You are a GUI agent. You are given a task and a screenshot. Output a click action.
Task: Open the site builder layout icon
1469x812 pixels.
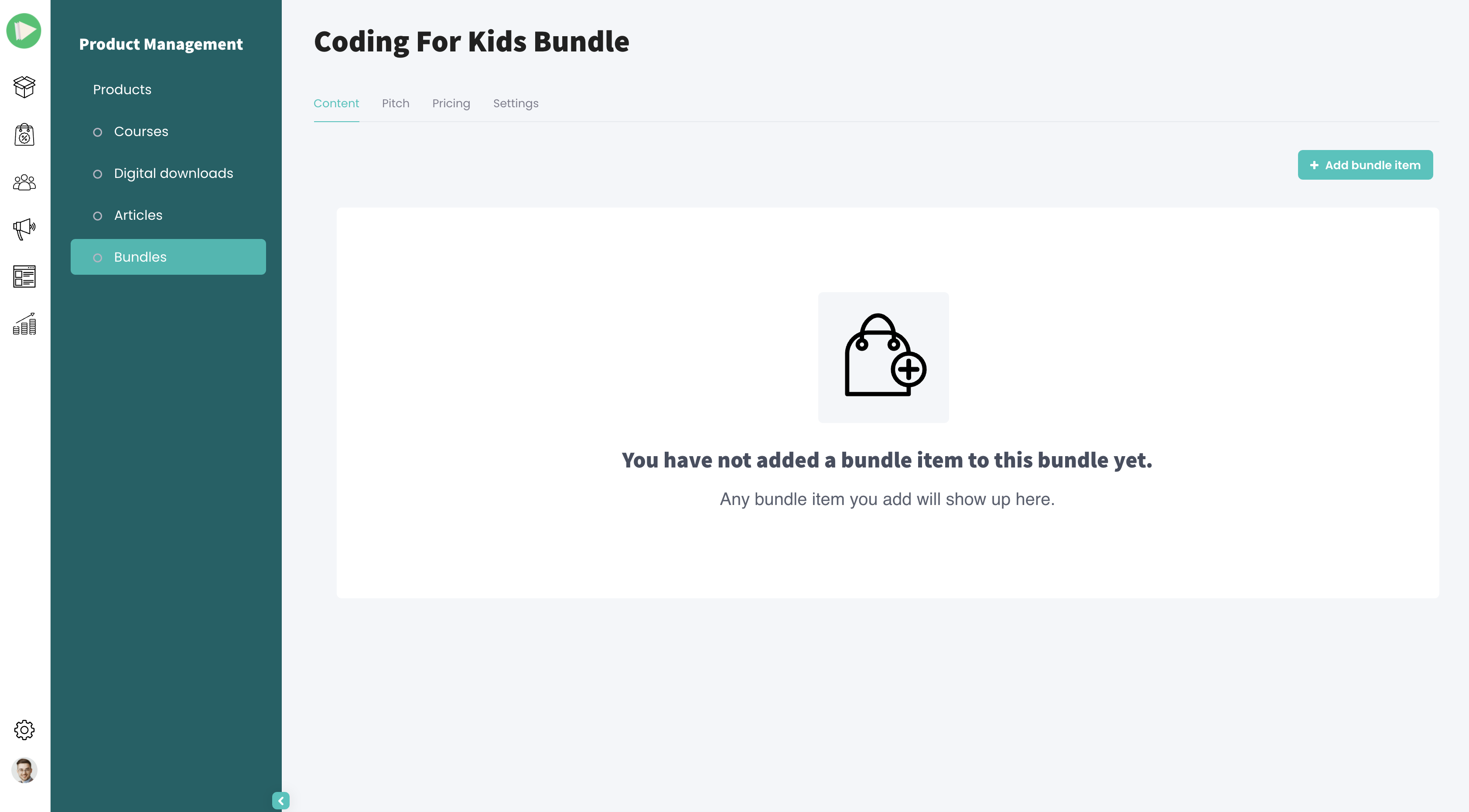pyautogui.click(x=24, y=276)
